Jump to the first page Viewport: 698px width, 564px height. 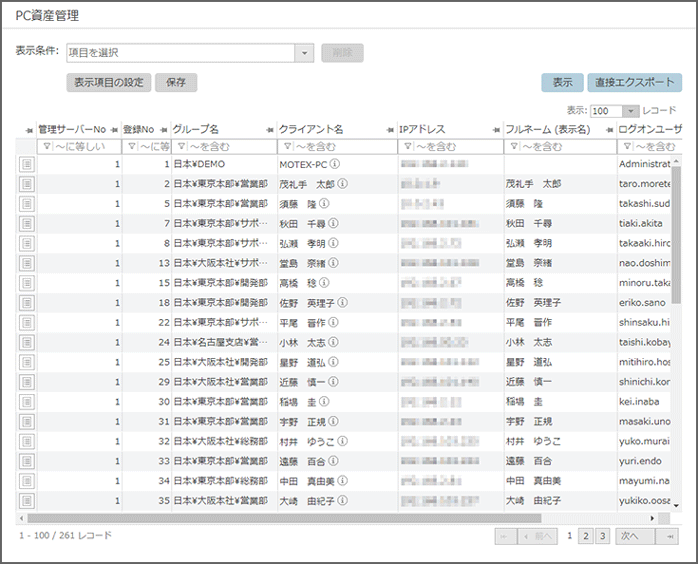click(x=506, y=536)
